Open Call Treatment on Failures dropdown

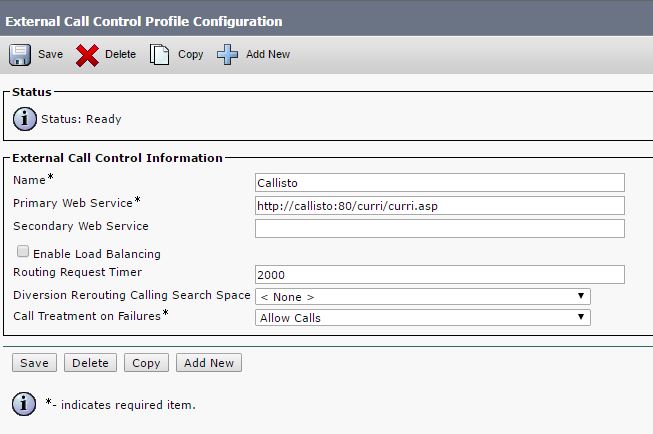click(423, 318)
